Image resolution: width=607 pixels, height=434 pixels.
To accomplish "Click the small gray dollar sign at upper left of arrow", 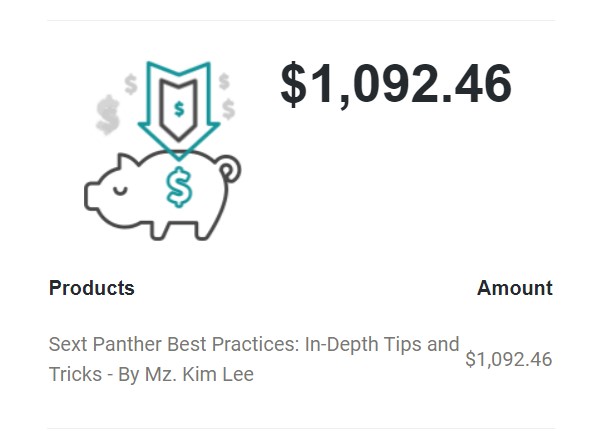I will tap(131, 84).
